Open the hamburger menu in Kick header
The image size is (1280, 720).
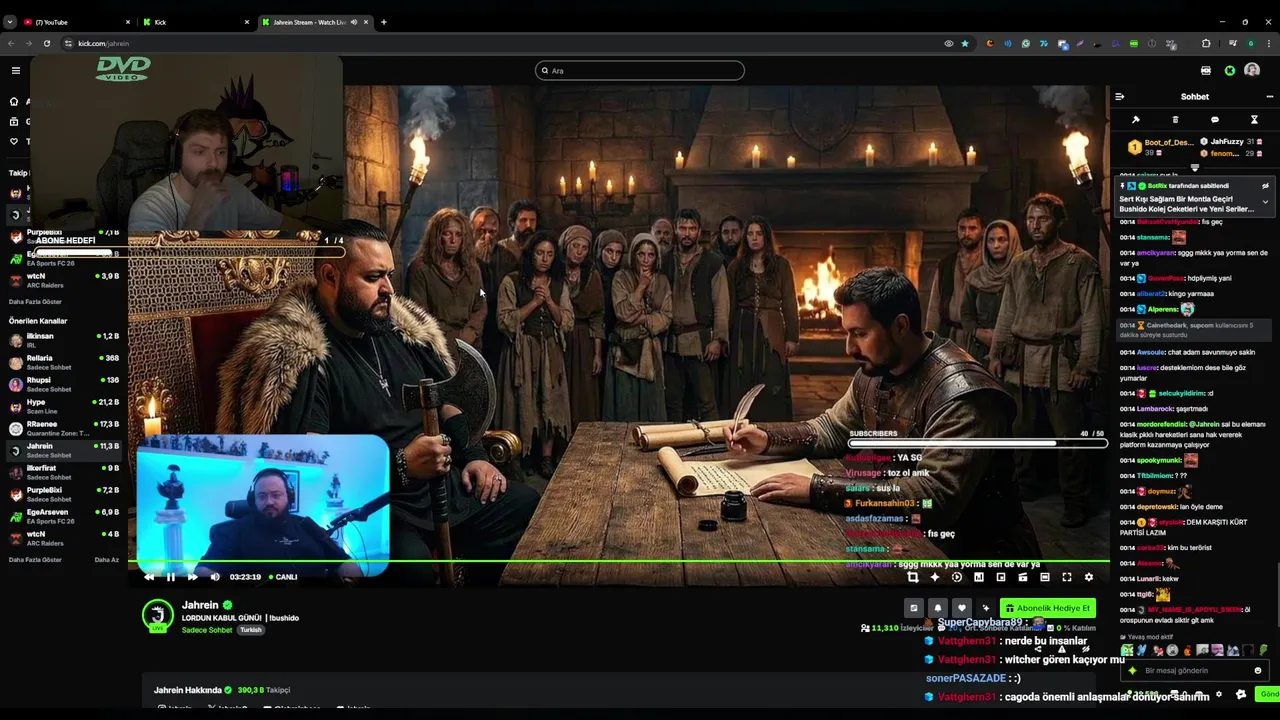click(16, 70)
